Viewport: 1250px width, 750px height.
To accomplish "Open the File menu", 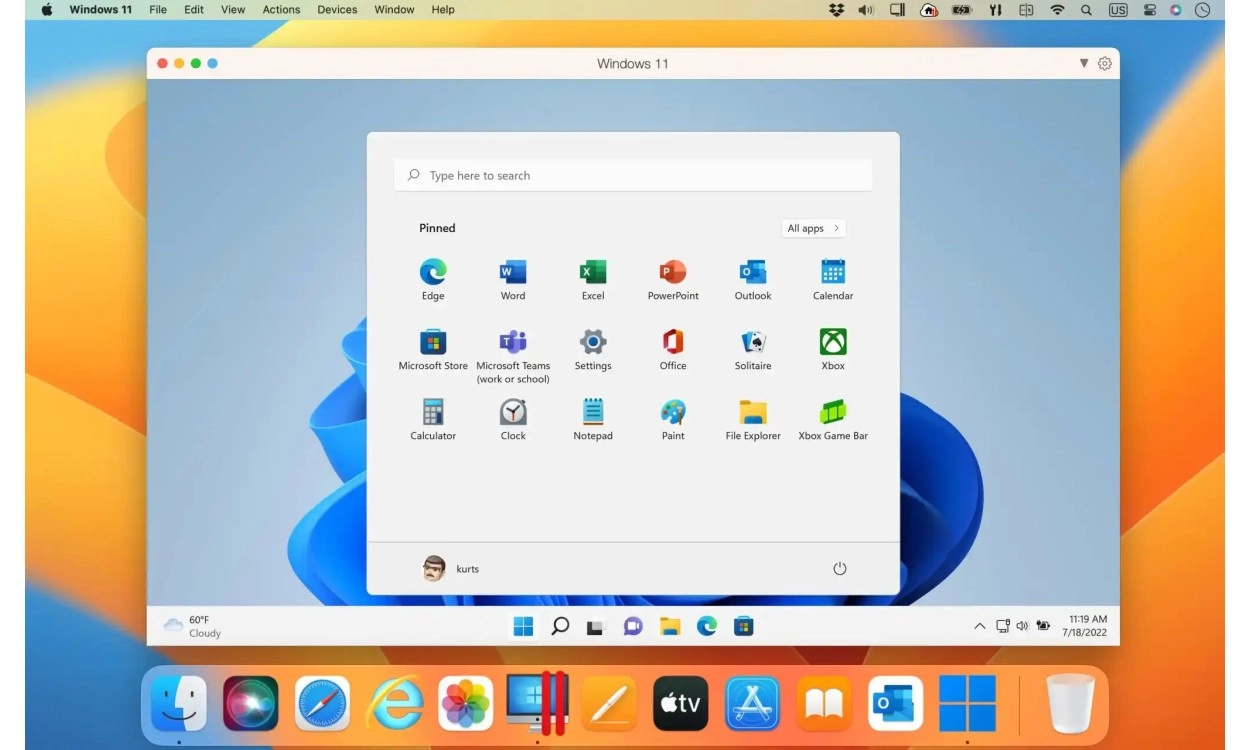I will click(158, 10).
